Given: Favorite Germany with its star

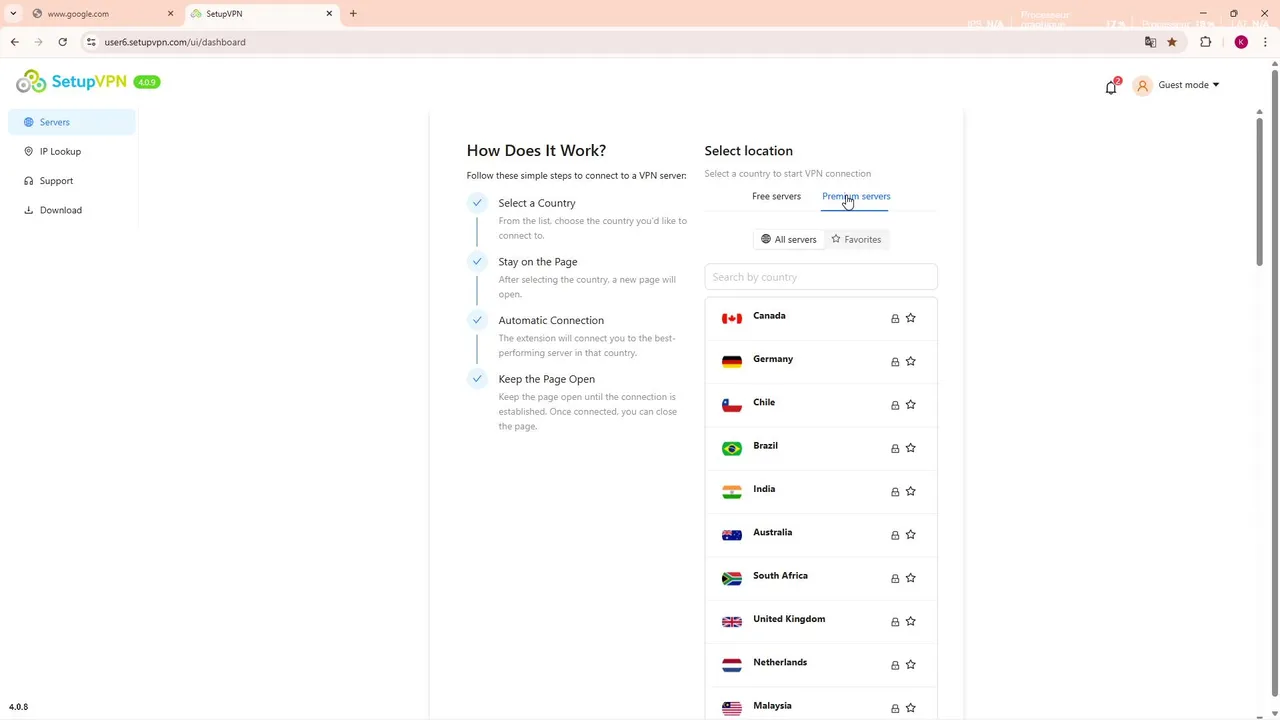Looking at the screenshot, I should point(910,361).
